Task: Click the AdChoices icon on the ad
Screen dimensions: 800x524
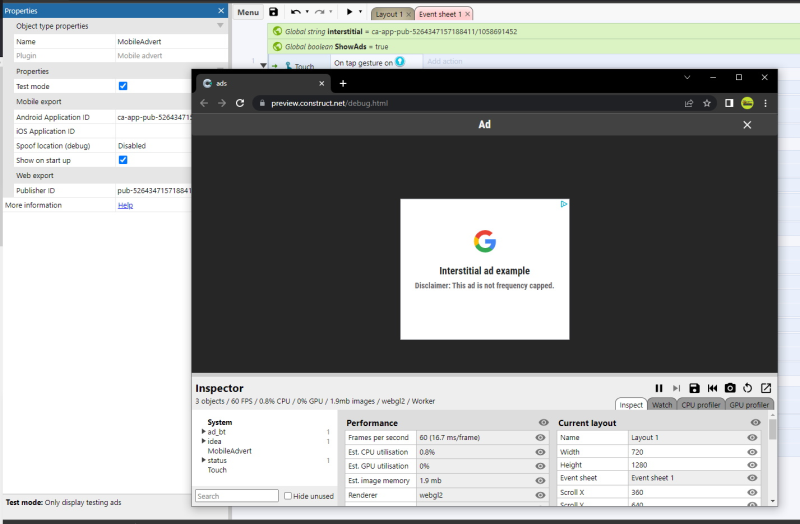Action: 564,204
